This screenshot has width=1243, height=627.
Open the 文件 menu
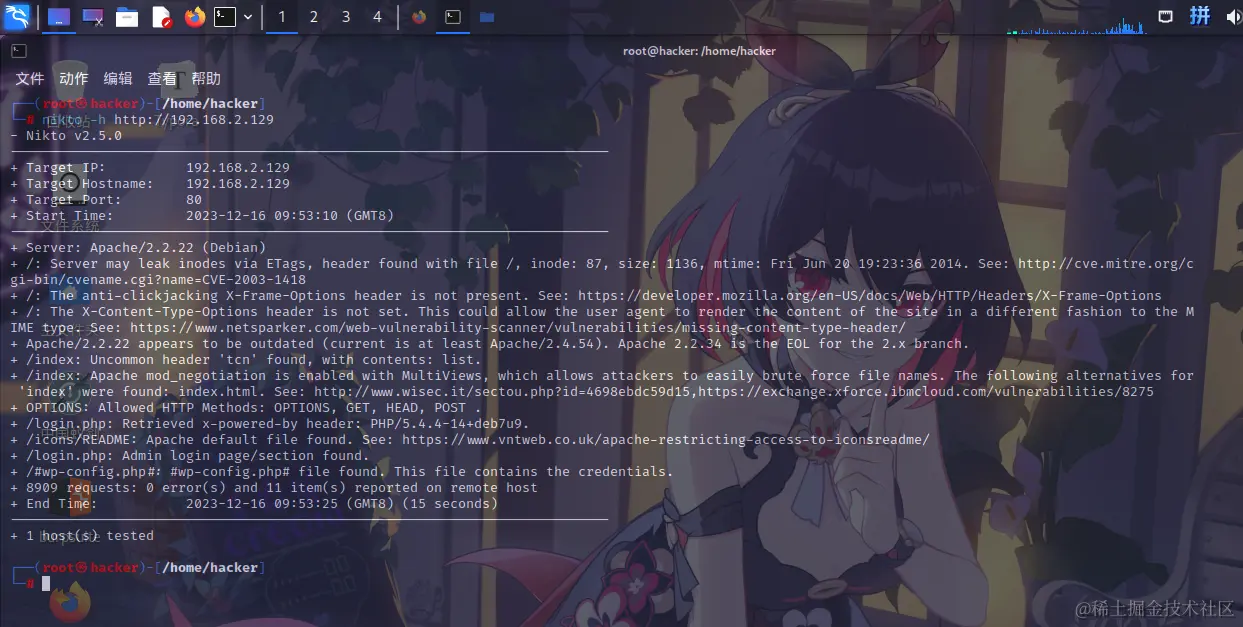click(x=30, y=79)
